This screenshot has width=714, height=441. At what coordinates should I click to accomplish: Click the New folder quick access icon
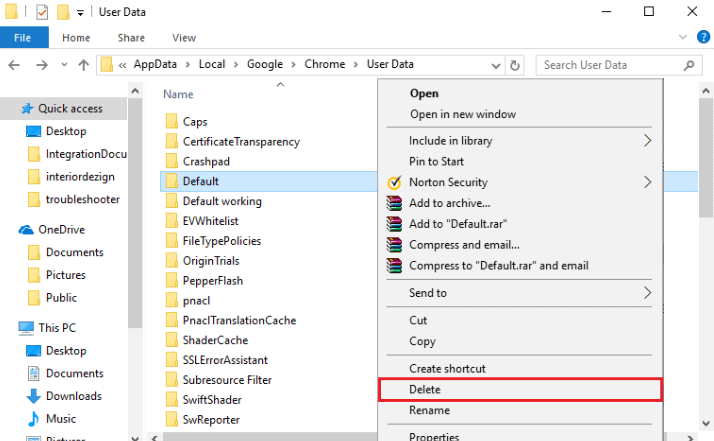tap(63, 12)
